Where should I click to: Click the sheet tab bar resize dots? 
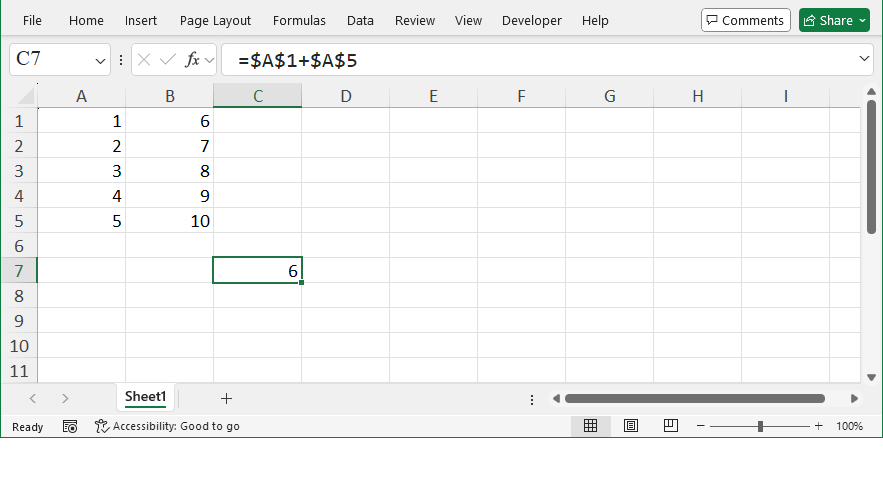(x=532, y=400)
